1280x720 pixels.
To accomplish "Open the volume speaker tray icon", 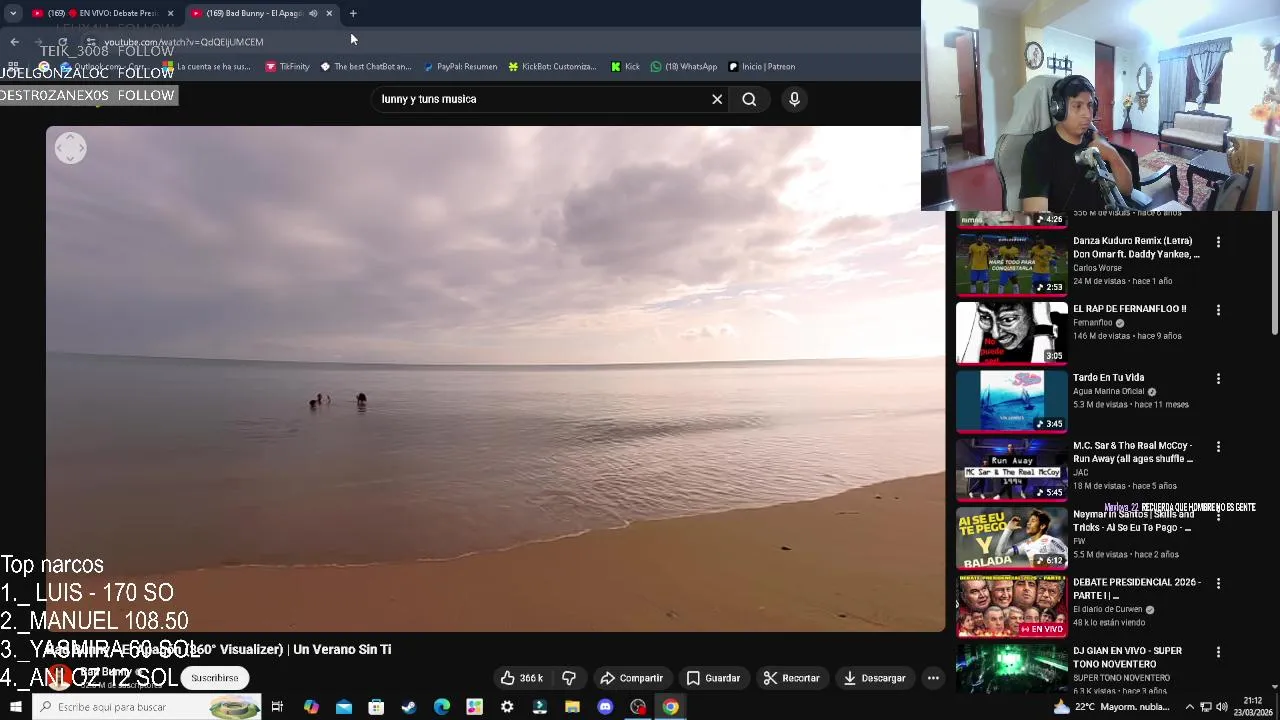I will (1221, 707).
